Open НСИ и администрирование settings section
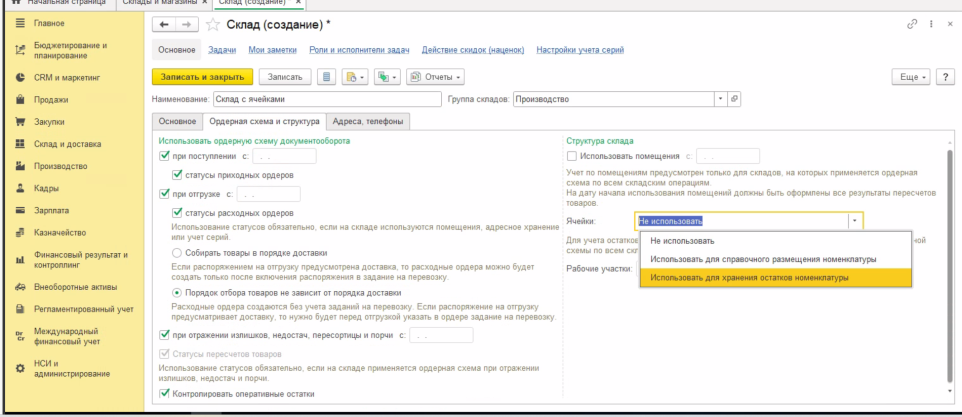Viewport: 962px width, 417px height. click(x=70, y=367)
